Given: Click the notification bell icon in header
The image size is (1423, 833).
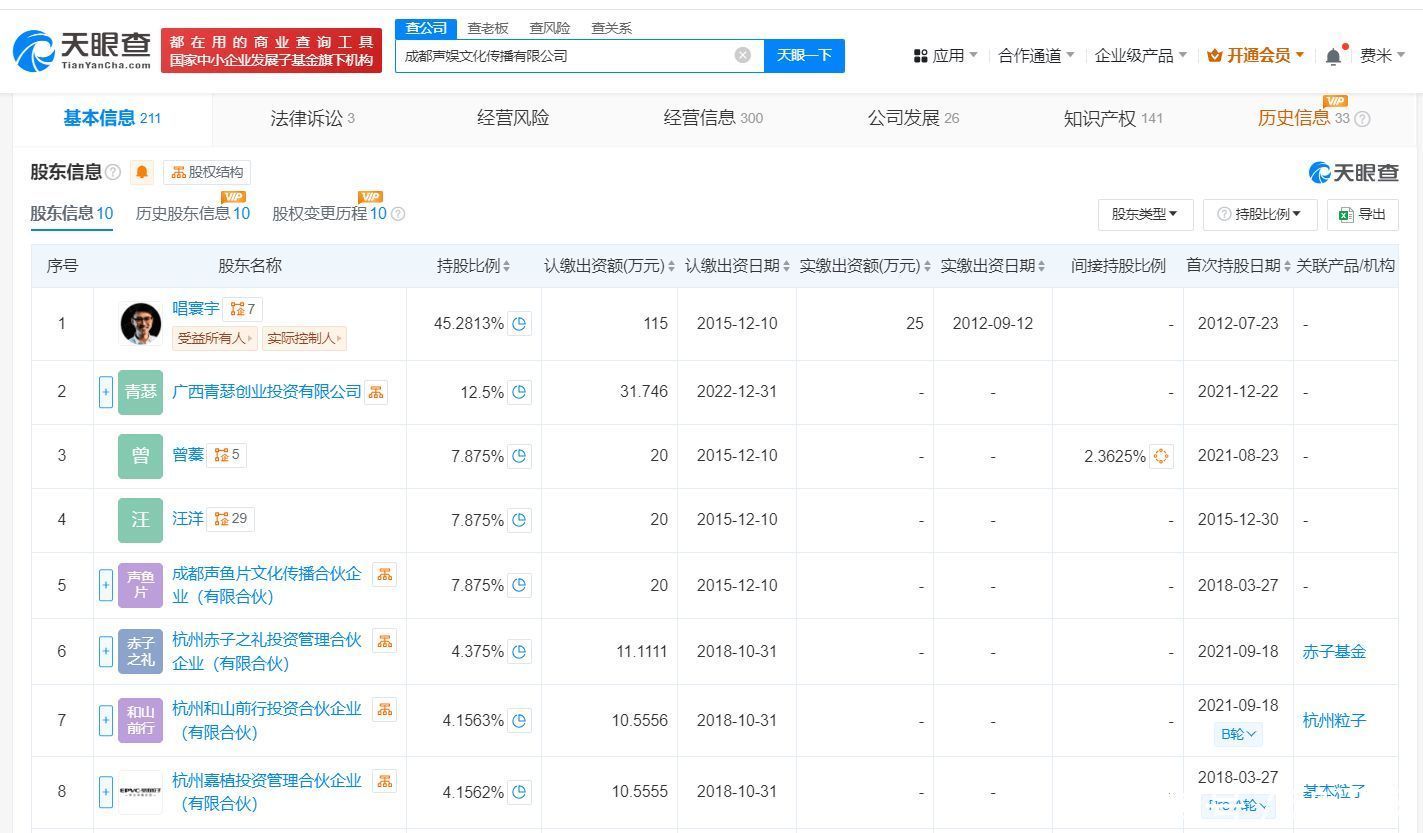Looking at the screenshot, I should click(x=1333, y=56).
